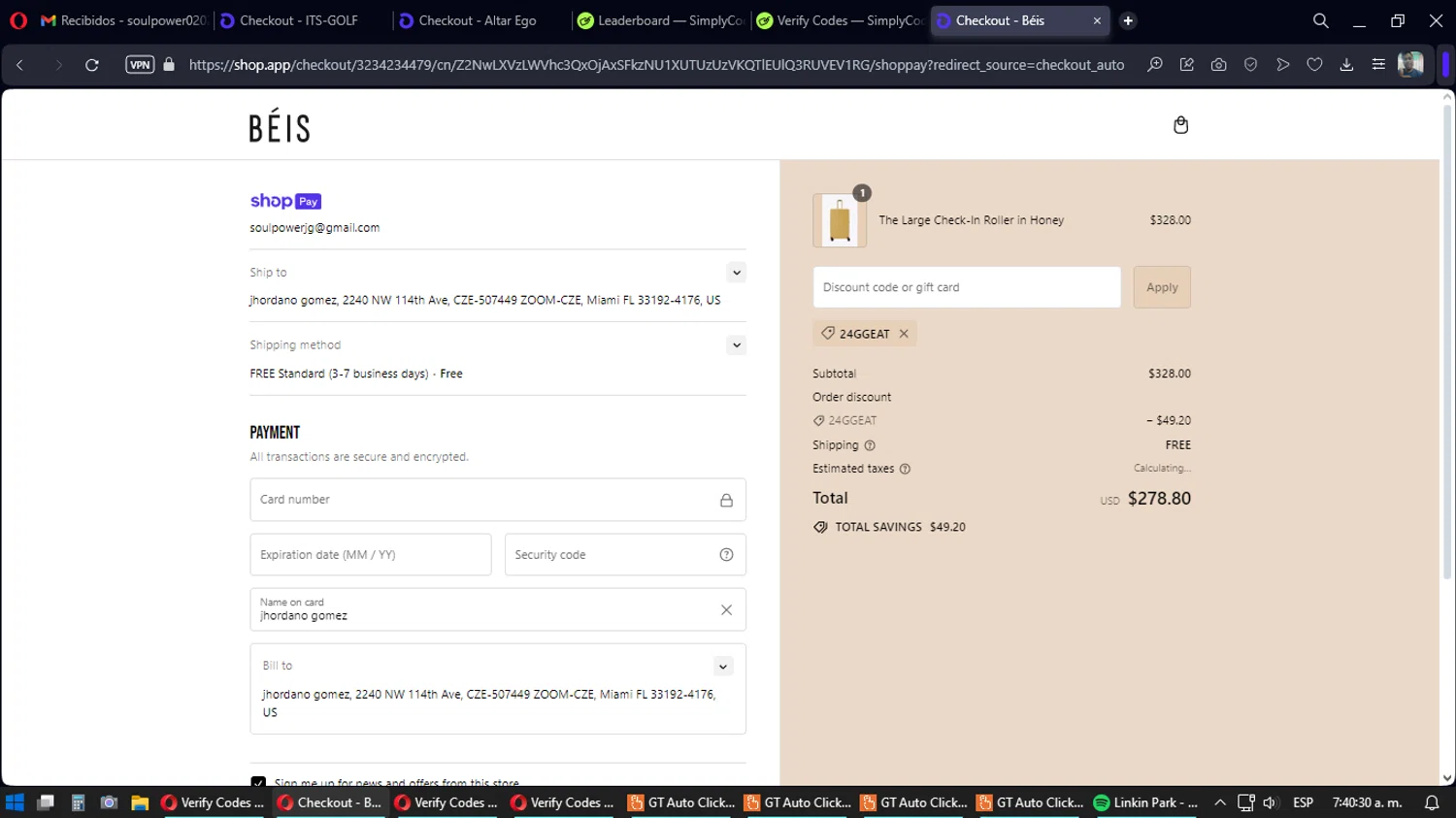Open the Opera menu logo
This screenshot has width=1456, height=818.
click(18, 20)
